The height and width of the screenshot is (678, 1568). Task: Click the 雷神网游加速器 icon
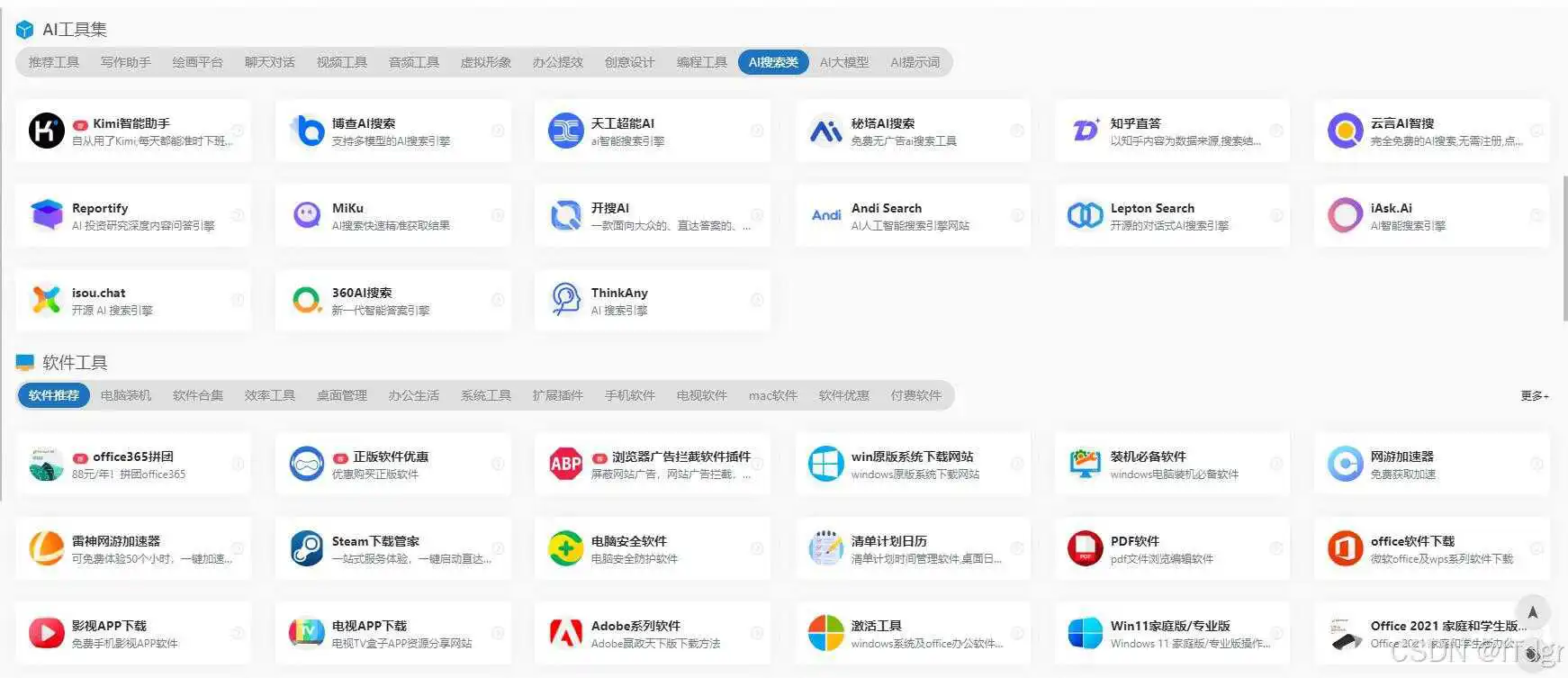pos(46,548)
